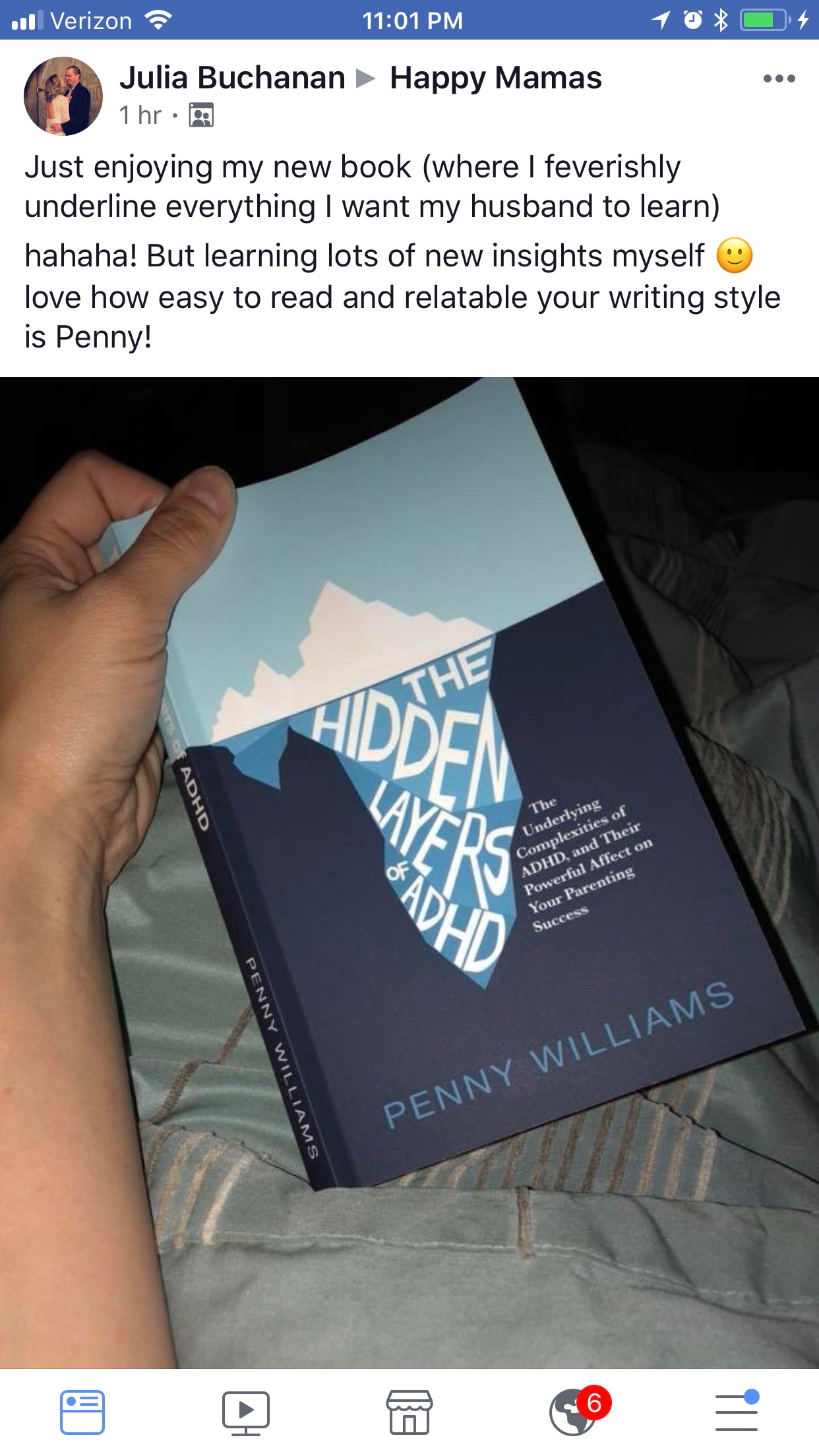
Task: Open the book photo full screen
Action: [x=409, y=872]
